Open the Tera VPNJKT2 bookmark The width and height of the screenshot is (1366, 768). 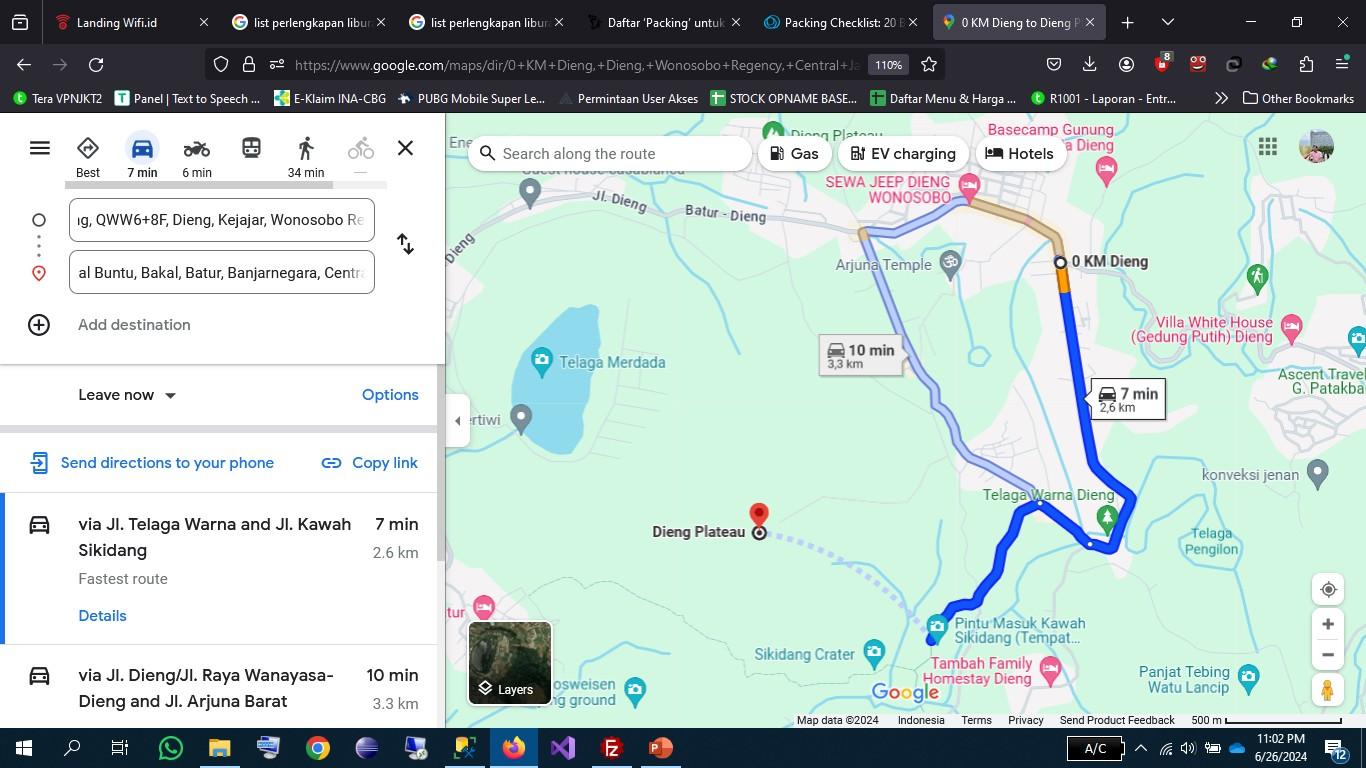click(x=57, y=98)
